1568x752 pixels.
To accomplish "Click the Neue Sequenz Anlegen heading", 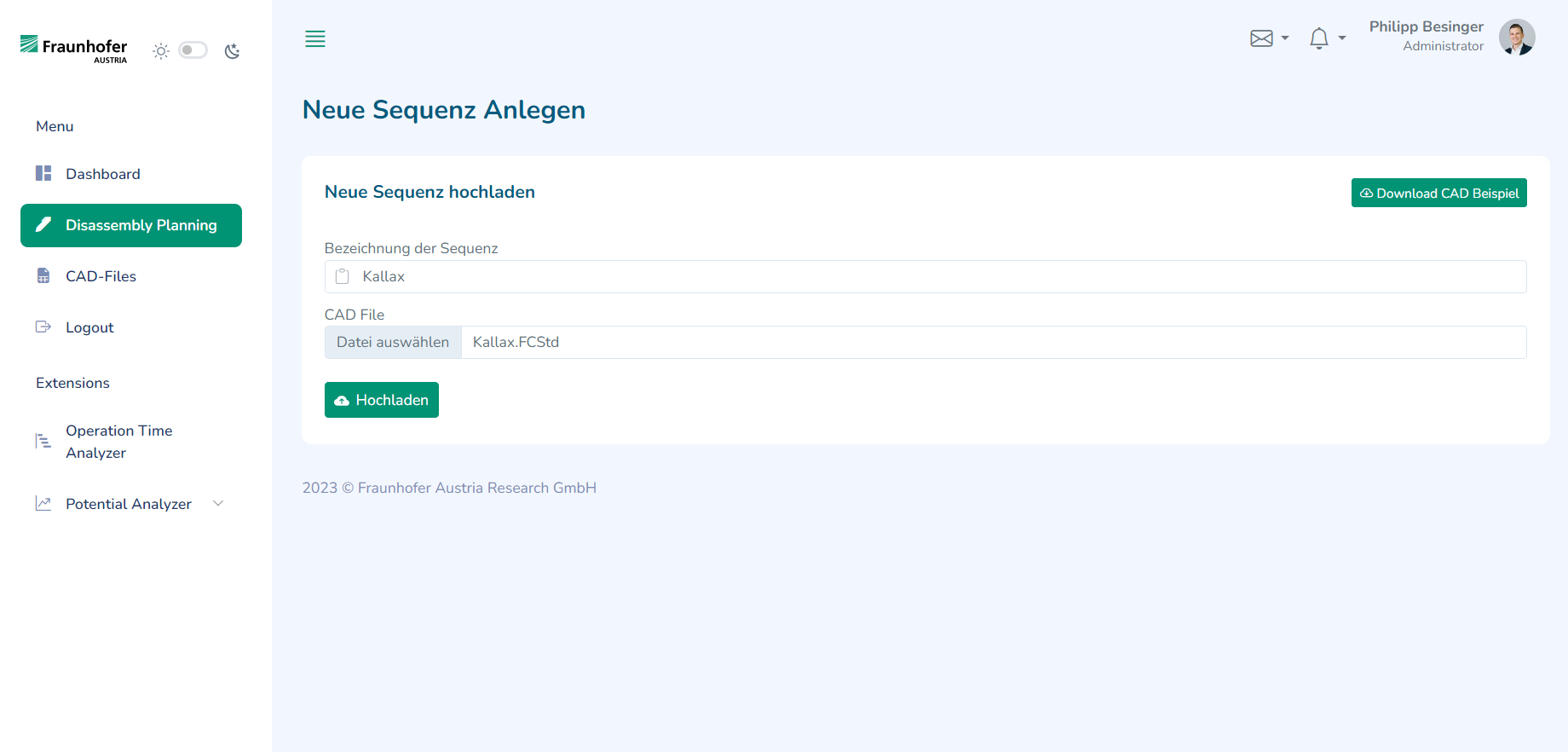I will (x=444, y=110).
